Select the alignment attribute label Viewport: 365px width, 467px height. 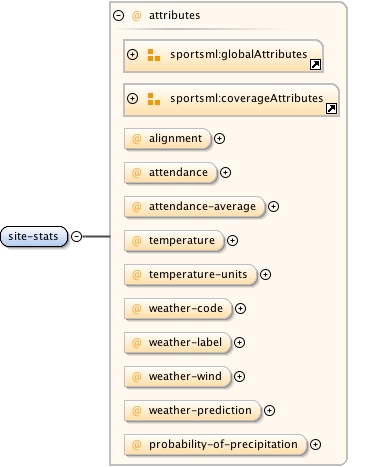point(175,138)
